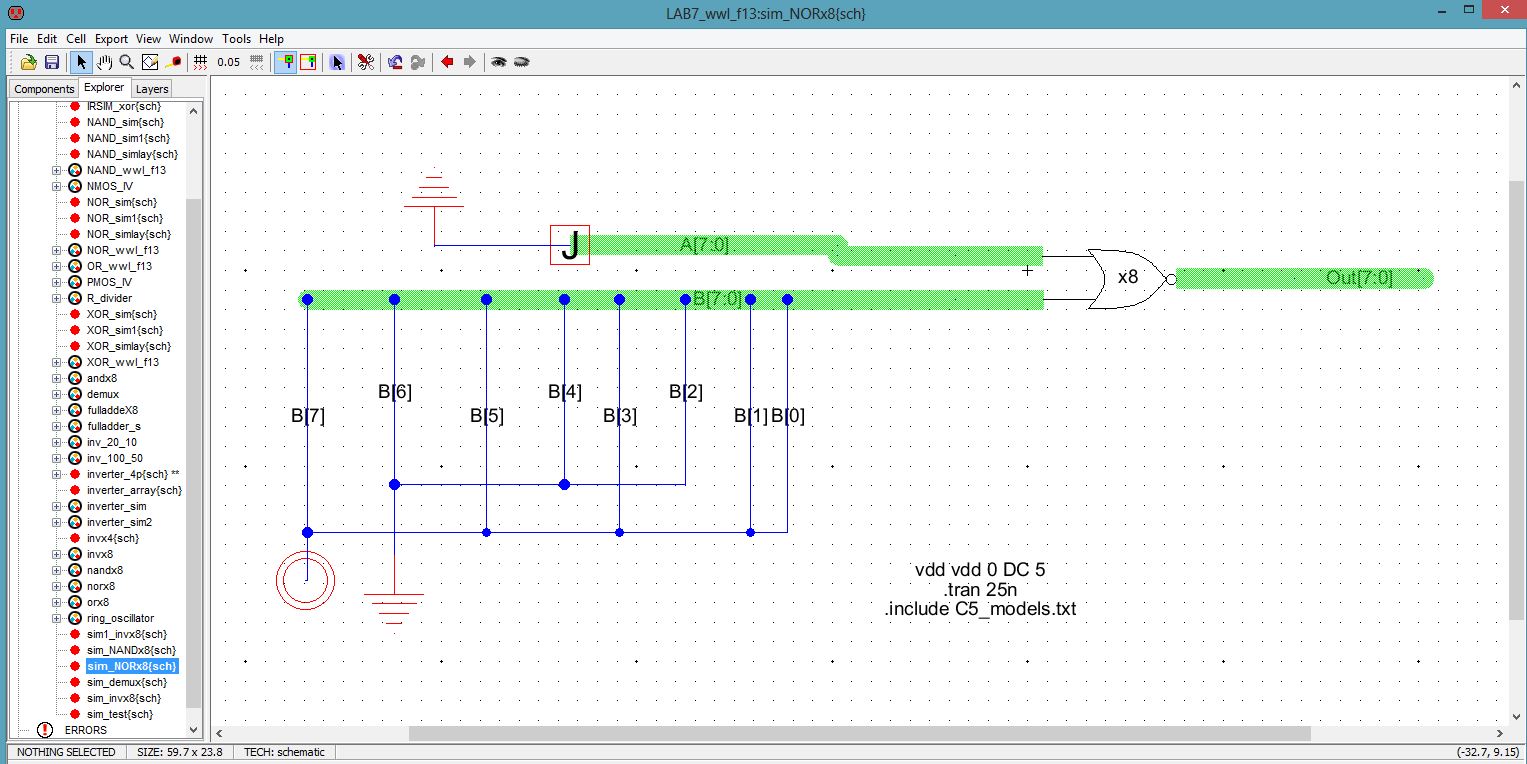Screen dimensions: 1527x764
Task: Choose the Outline Edit tool
Action: pos(150,62)
